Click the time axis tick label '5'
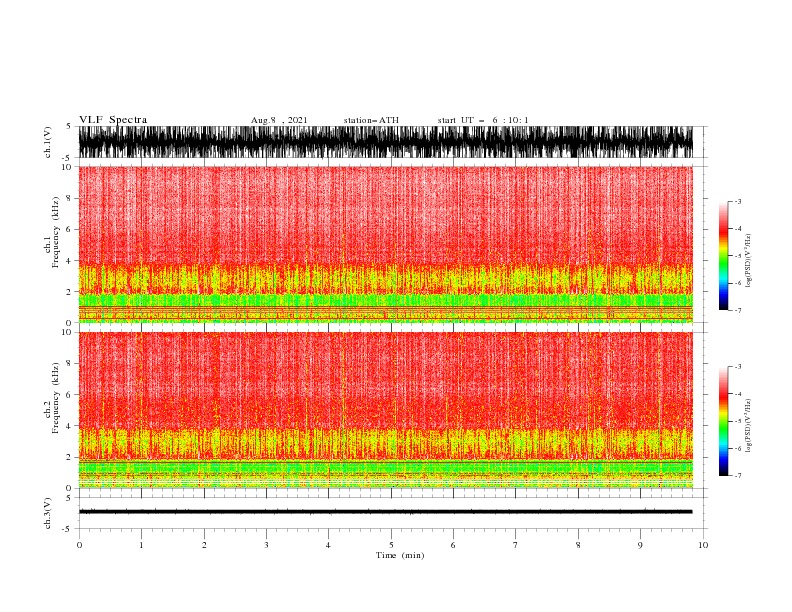The height and width of the screenshot is (612, 792). (391, 545)
